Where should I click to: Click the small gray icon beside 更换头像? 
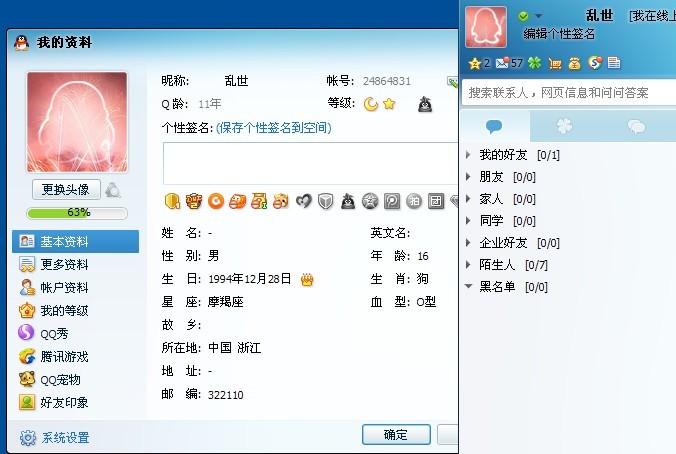click(113, 190)
